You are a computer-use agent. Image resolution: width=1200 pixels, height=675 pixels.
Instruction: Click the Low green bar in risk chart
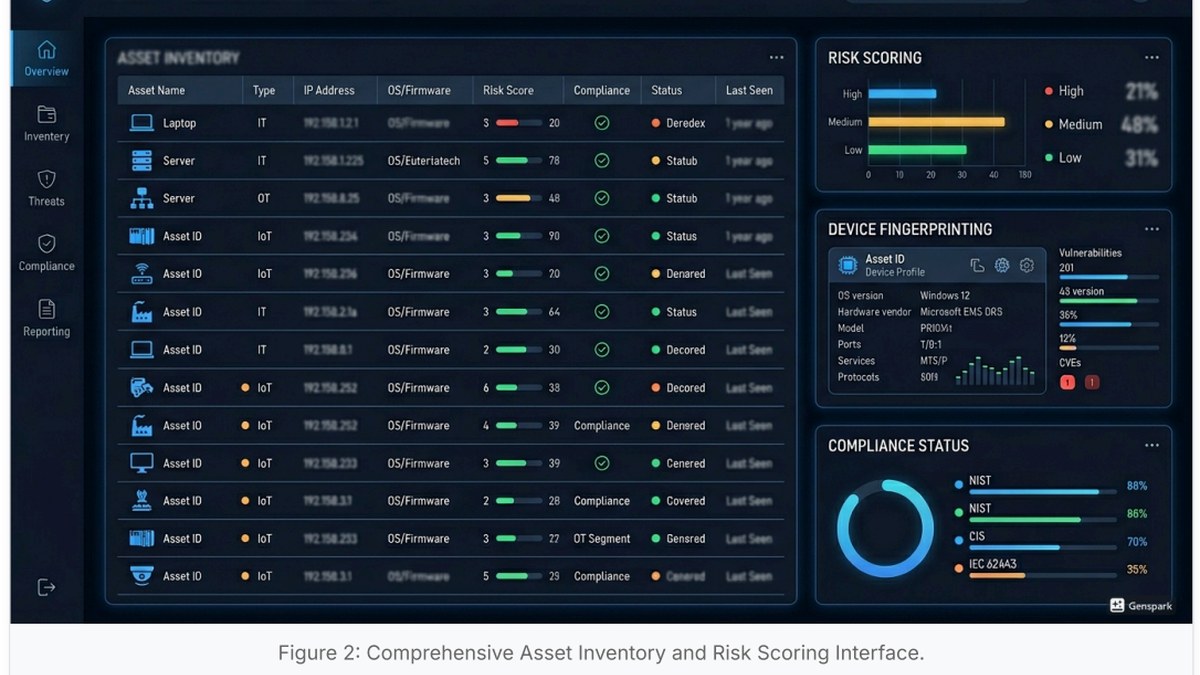click(917, 150)
